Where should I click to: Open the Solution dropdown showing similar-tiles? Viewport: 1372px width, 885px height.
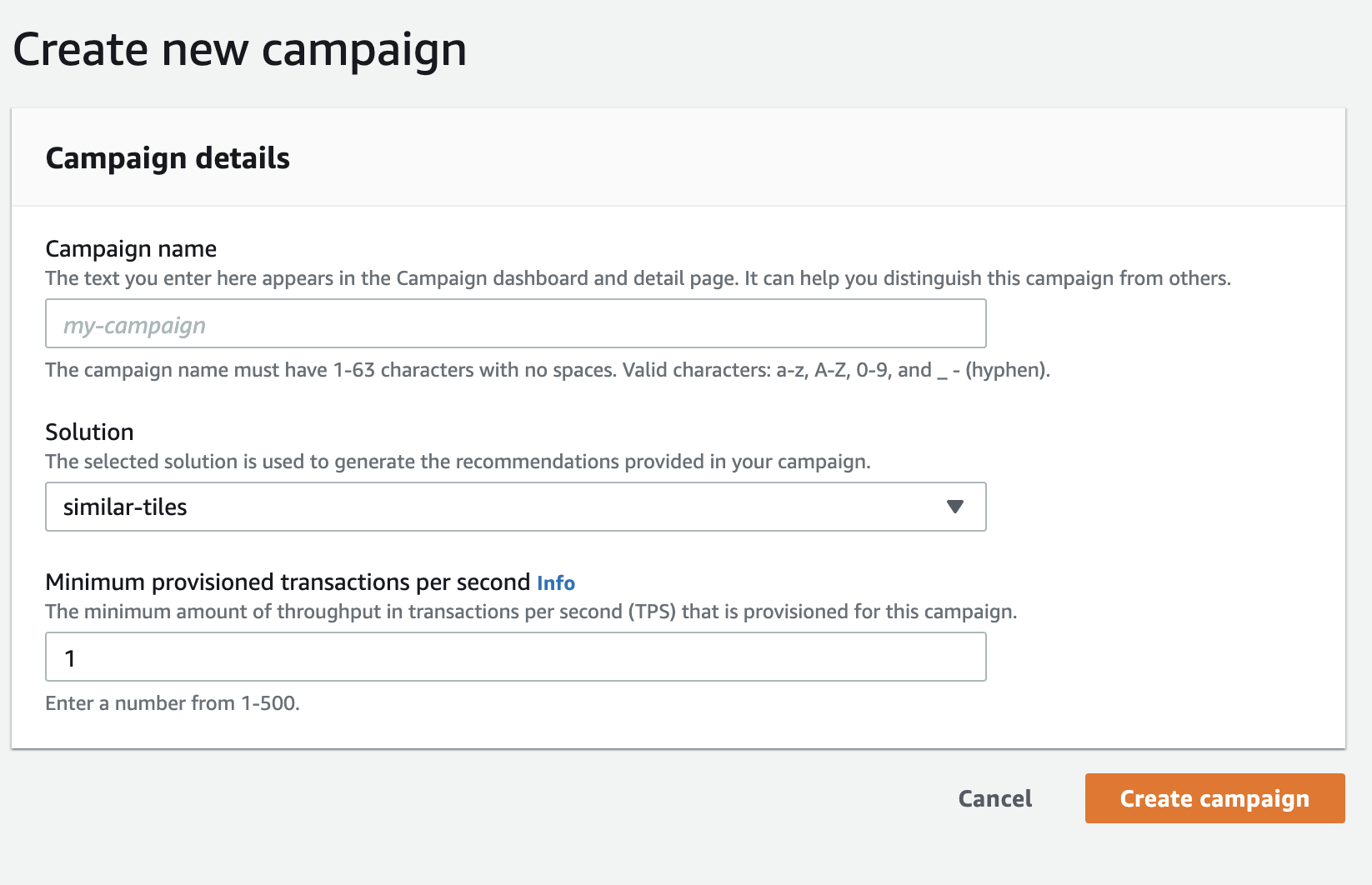click(x=515, y=507)
